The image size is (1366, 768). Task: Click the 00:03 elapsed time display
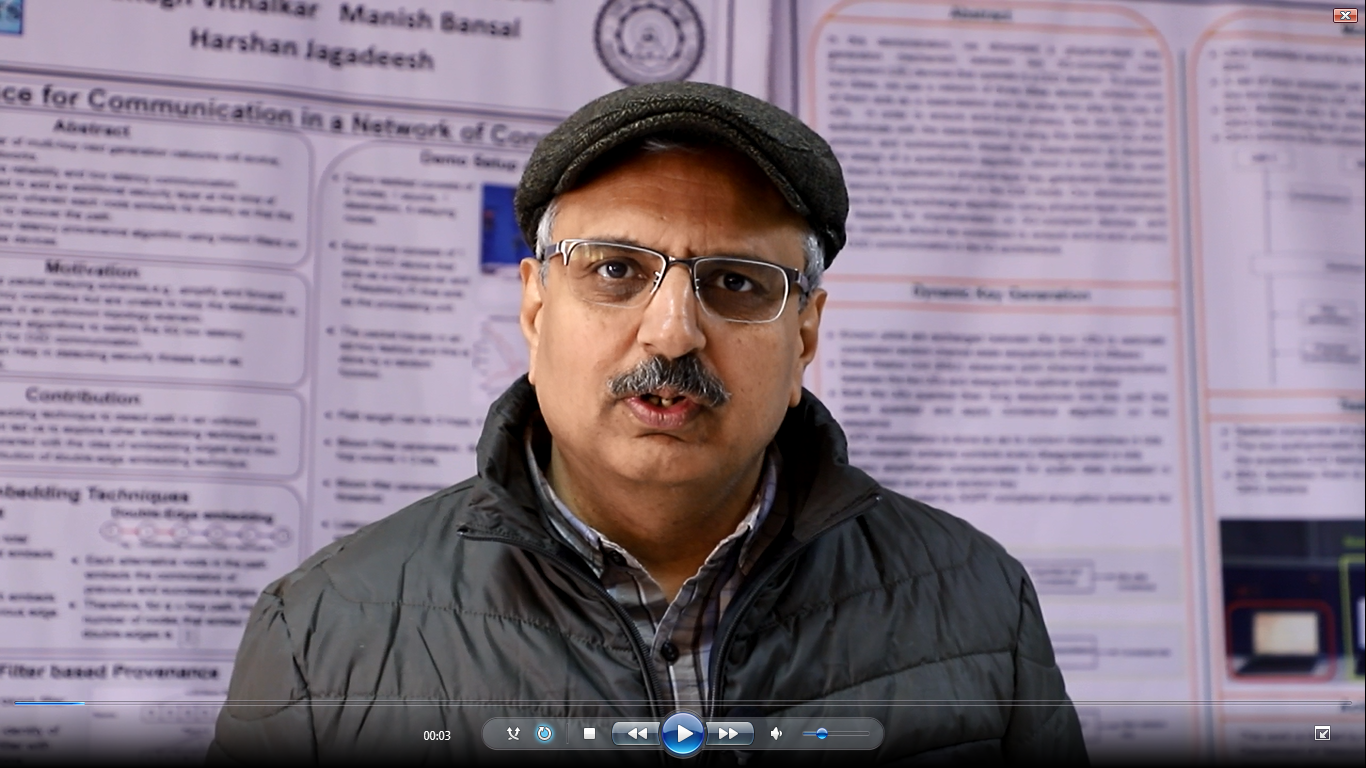click(x=437, y=735)
